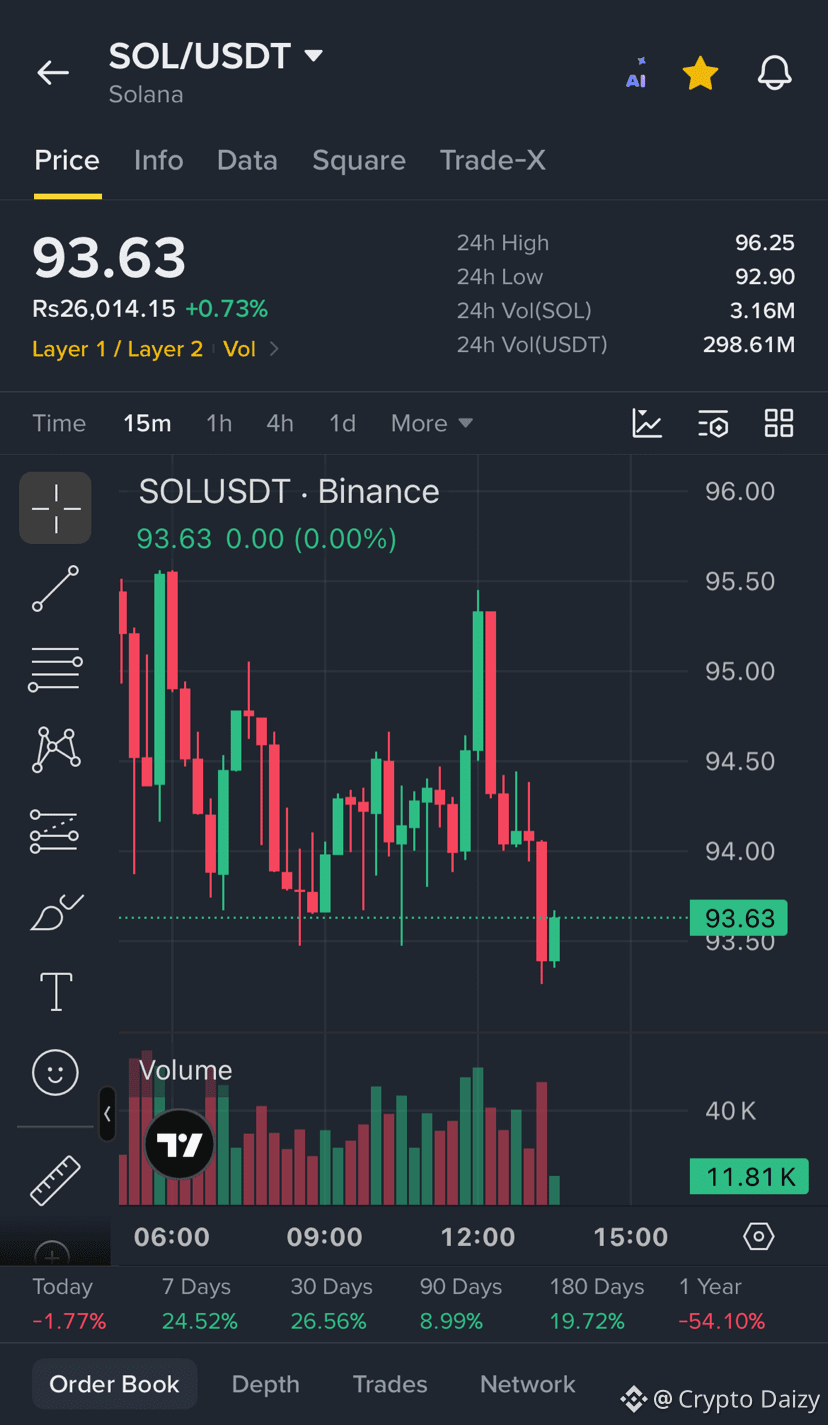This screenshot has width=828, height=1425.
Task: Click the 7 Days 24.52% performance
Action: pos(200,1304)
